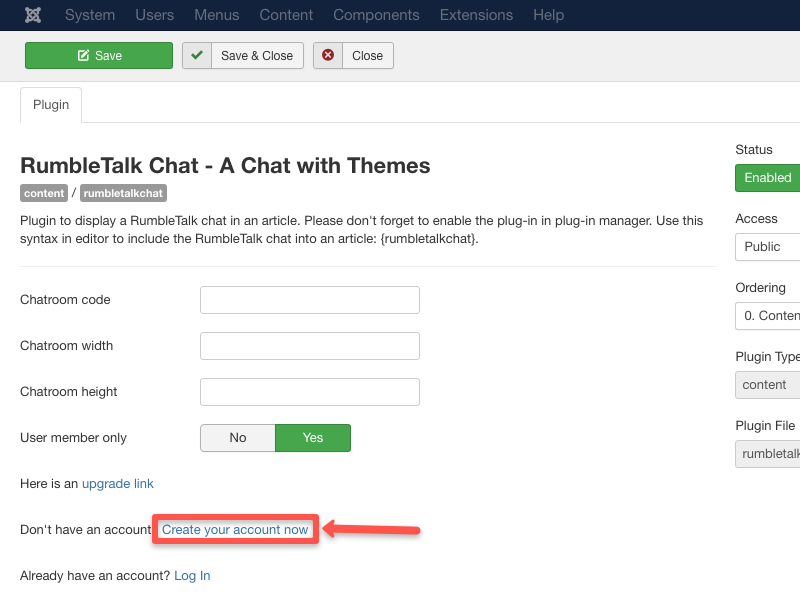Open the Ordering dropdown
800x600 pixels.
(x=770, y=315)
